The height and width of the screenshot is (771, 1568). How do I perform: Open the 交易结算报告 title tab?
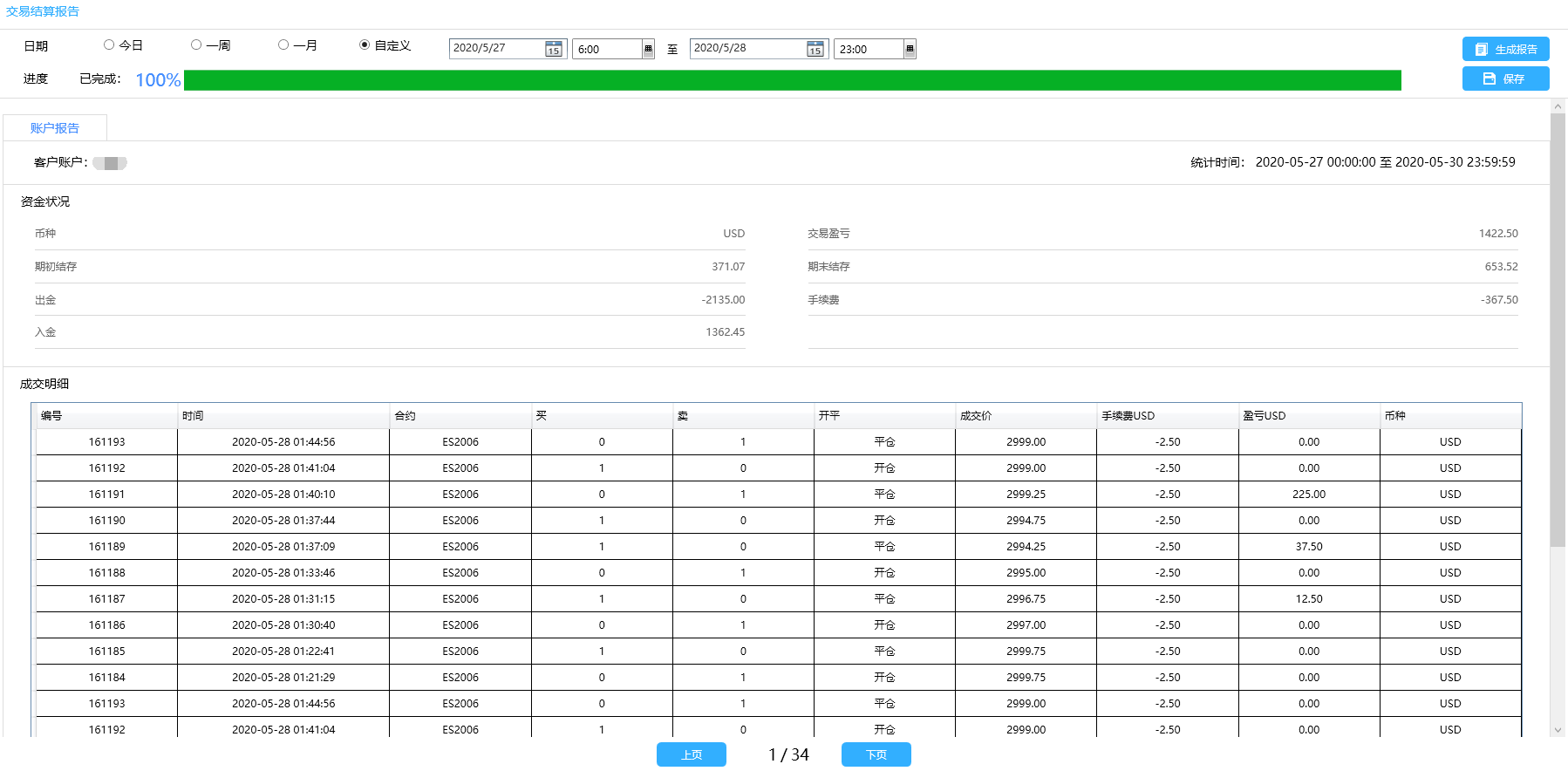(43, 11)
